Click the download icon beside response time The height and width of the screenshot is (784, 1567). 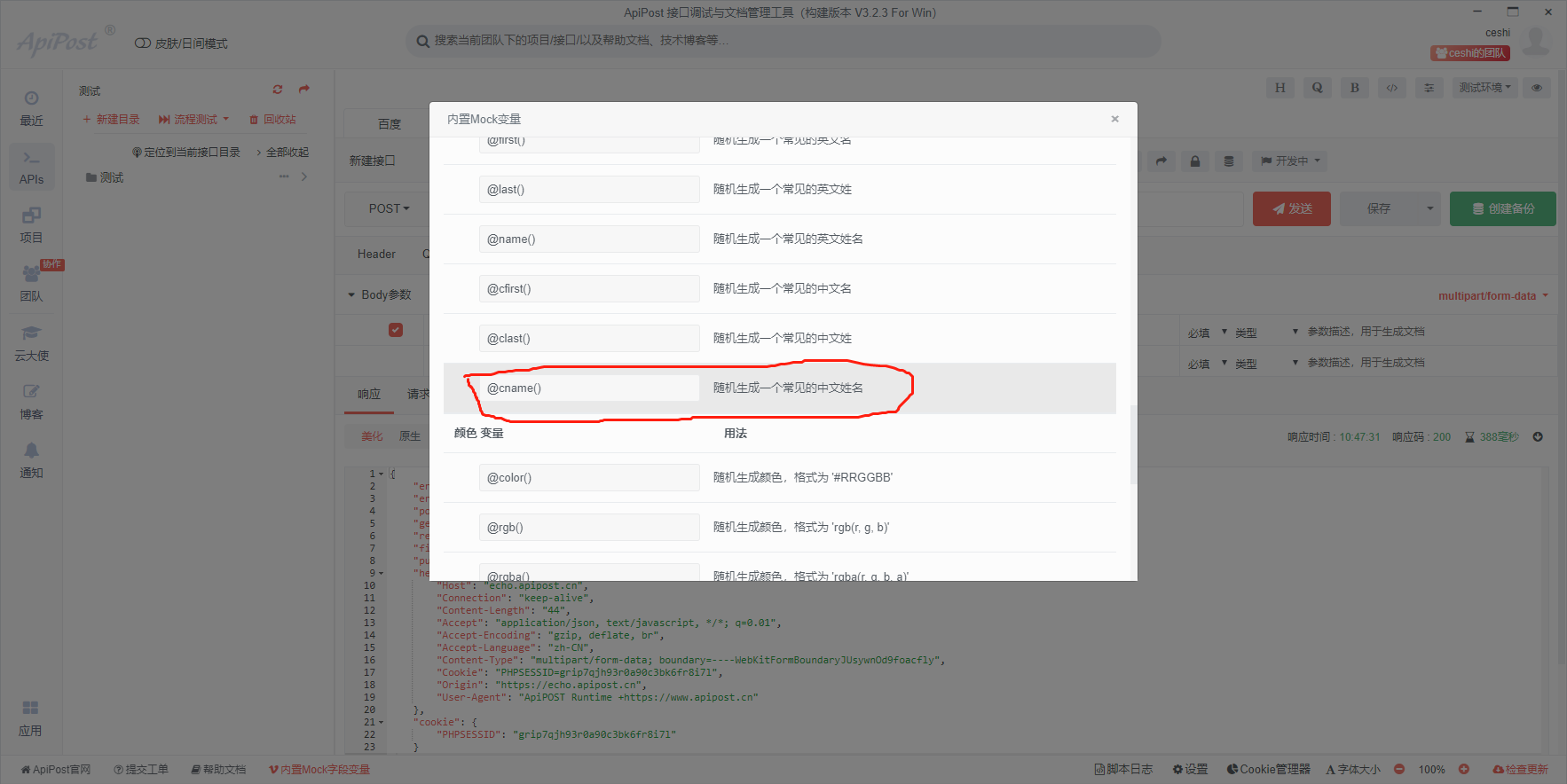pos(1538,437)
